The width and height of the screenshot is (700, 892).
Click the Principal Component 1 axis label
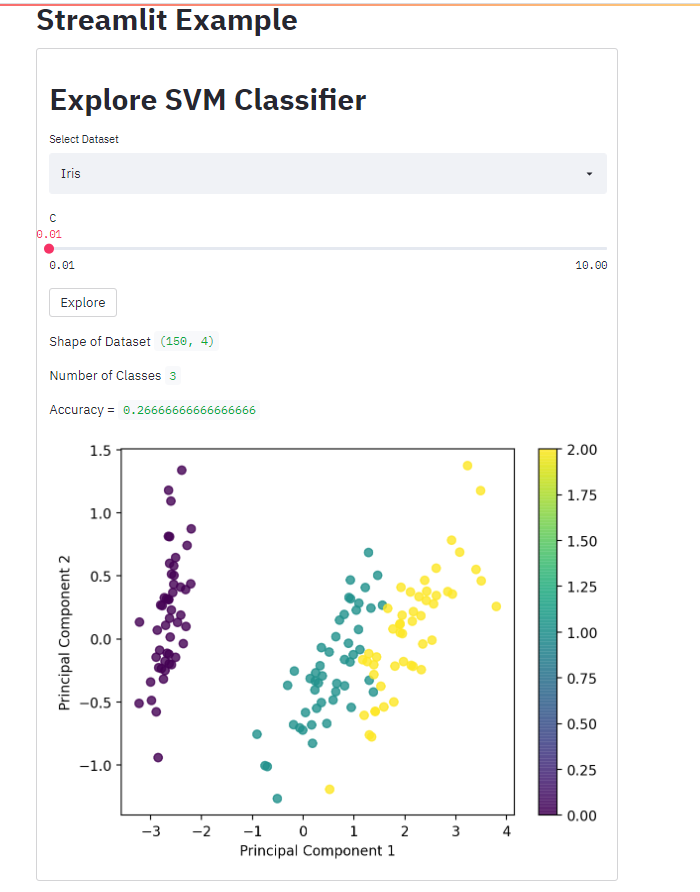316,851
